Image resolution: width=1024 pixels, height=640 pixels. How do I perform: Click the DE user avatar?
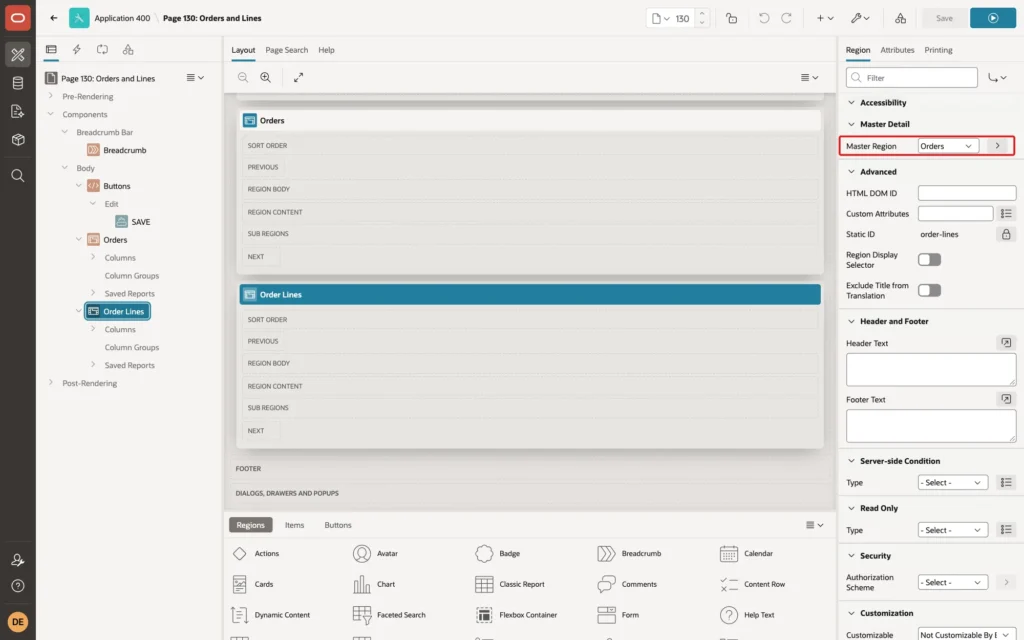[18, 622]
